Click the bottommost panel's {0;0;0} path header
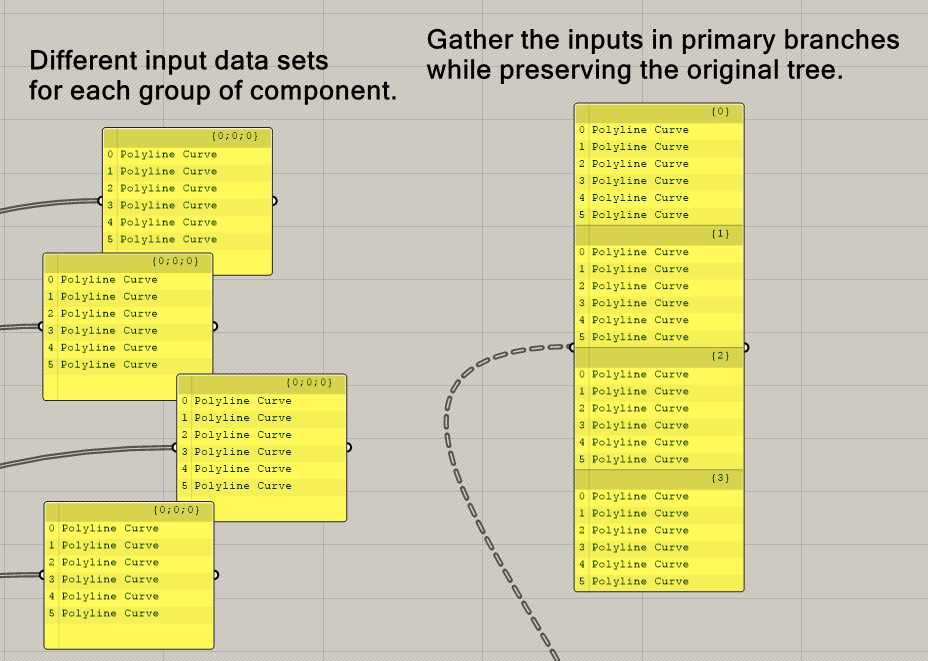Image resolution: width=928 pixels, height=661 pixels. [129, 510]
